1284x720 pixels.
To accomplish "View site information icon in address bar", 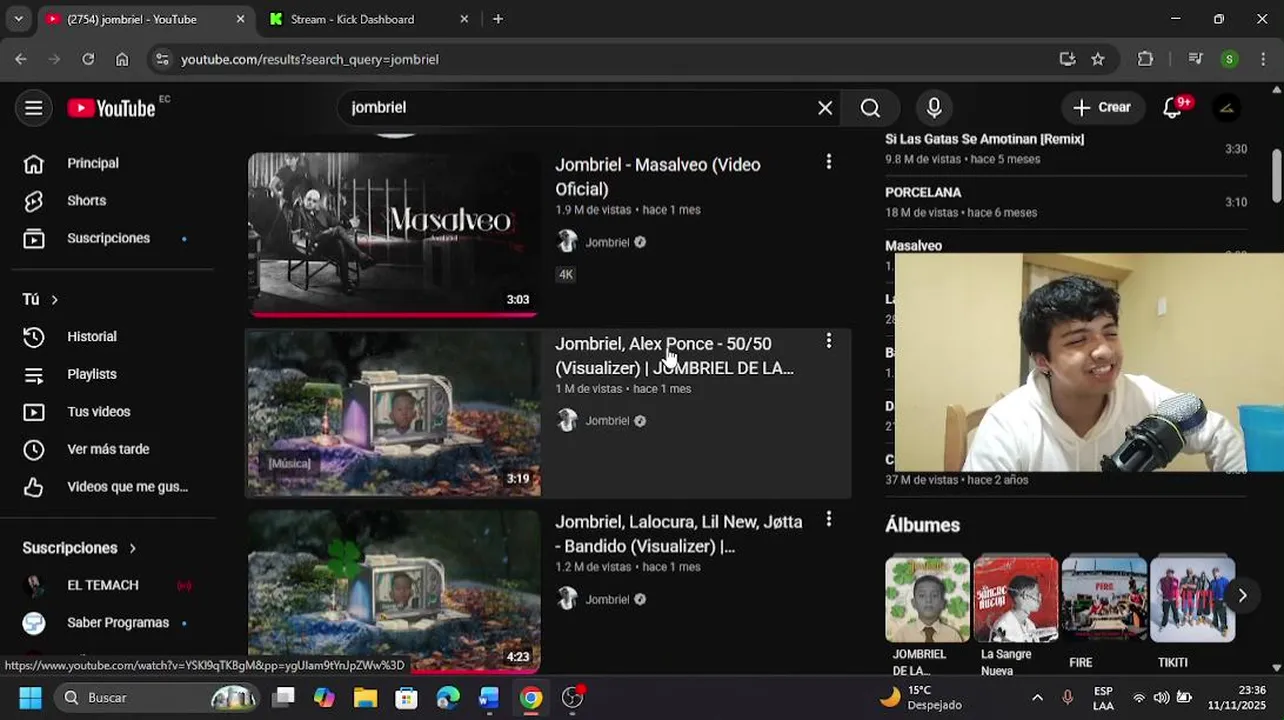I will click(163, 59).
